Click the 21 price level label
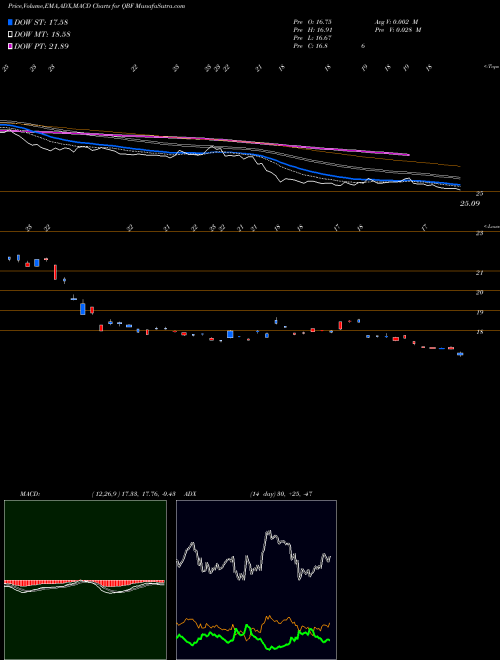The height and width of the screenshot is (660, 500). (479, 273)
